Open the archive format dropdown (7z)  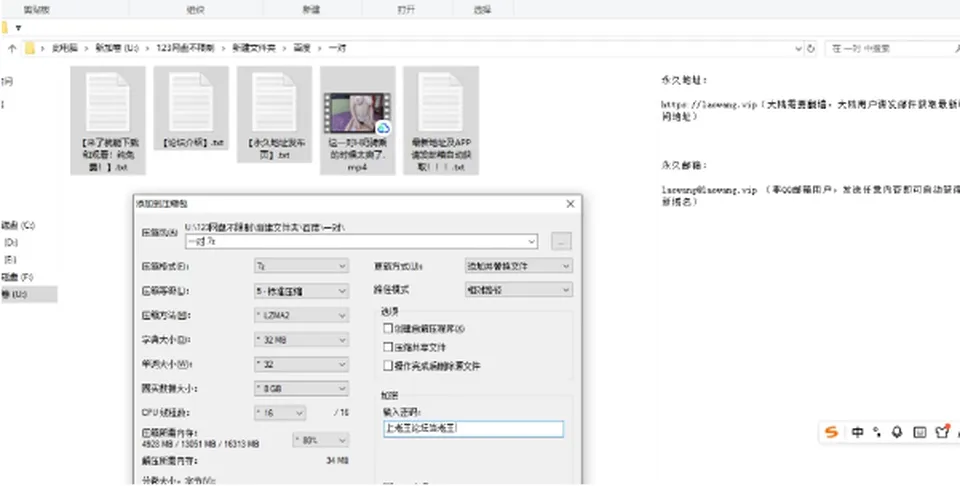301,266
